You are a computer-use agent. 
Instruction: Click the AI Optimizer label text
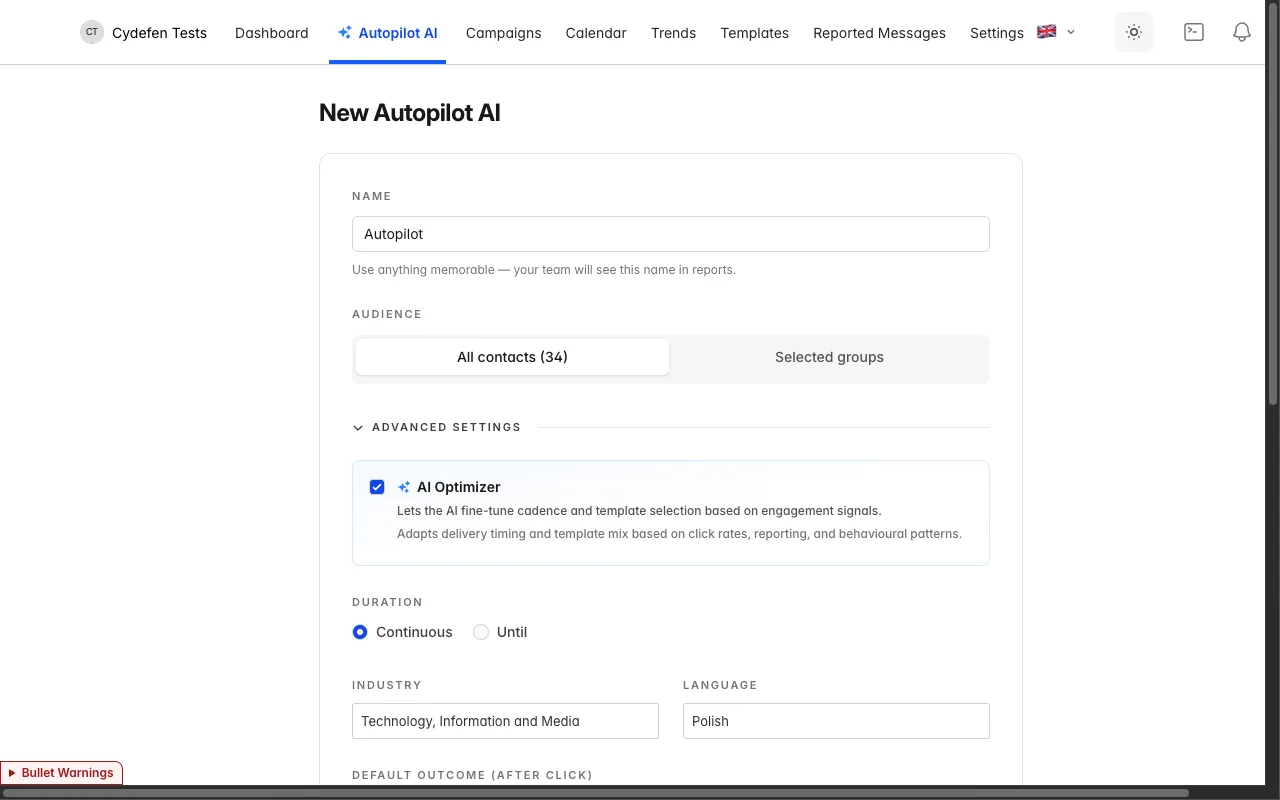(459, 487)
